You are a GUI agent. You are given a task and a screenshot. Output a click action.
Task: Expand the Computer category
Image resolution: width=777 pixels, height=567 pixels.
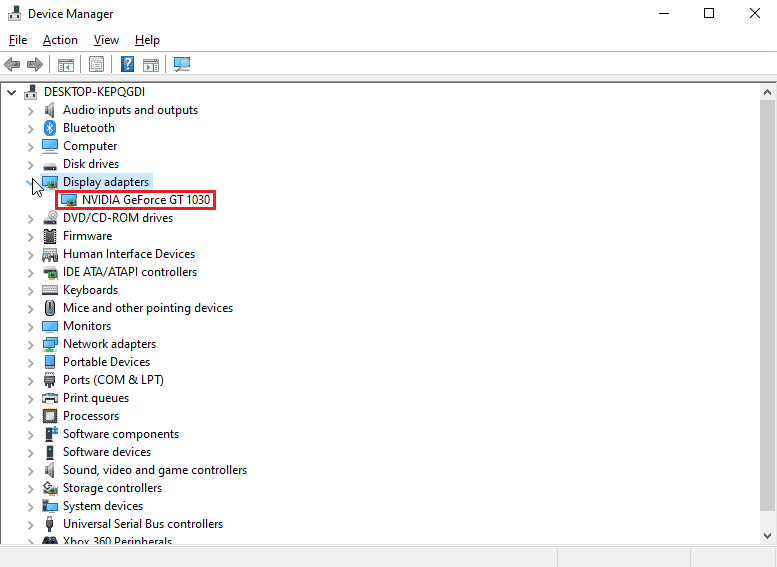click(30, 147)
